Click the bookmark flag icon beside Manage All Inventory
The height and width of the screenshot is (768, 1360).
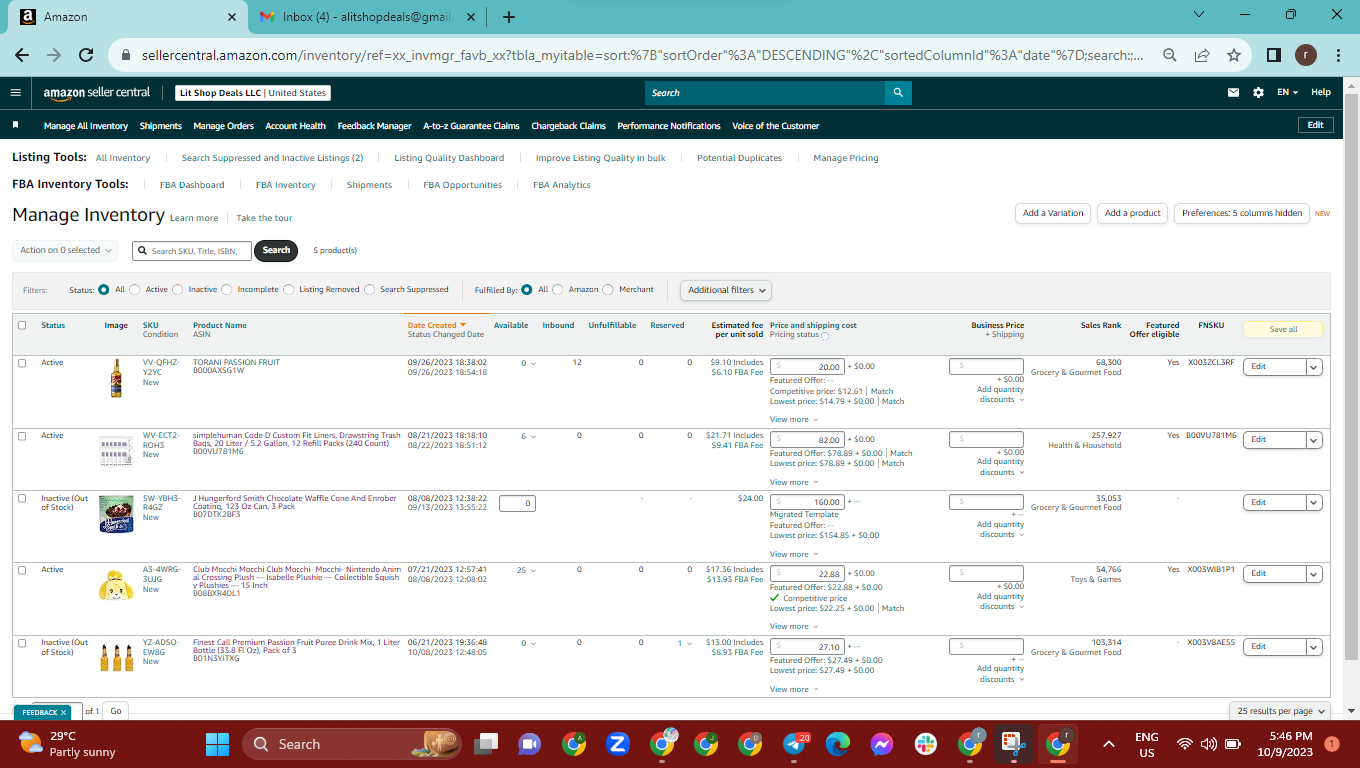click(x=16, y=126)
